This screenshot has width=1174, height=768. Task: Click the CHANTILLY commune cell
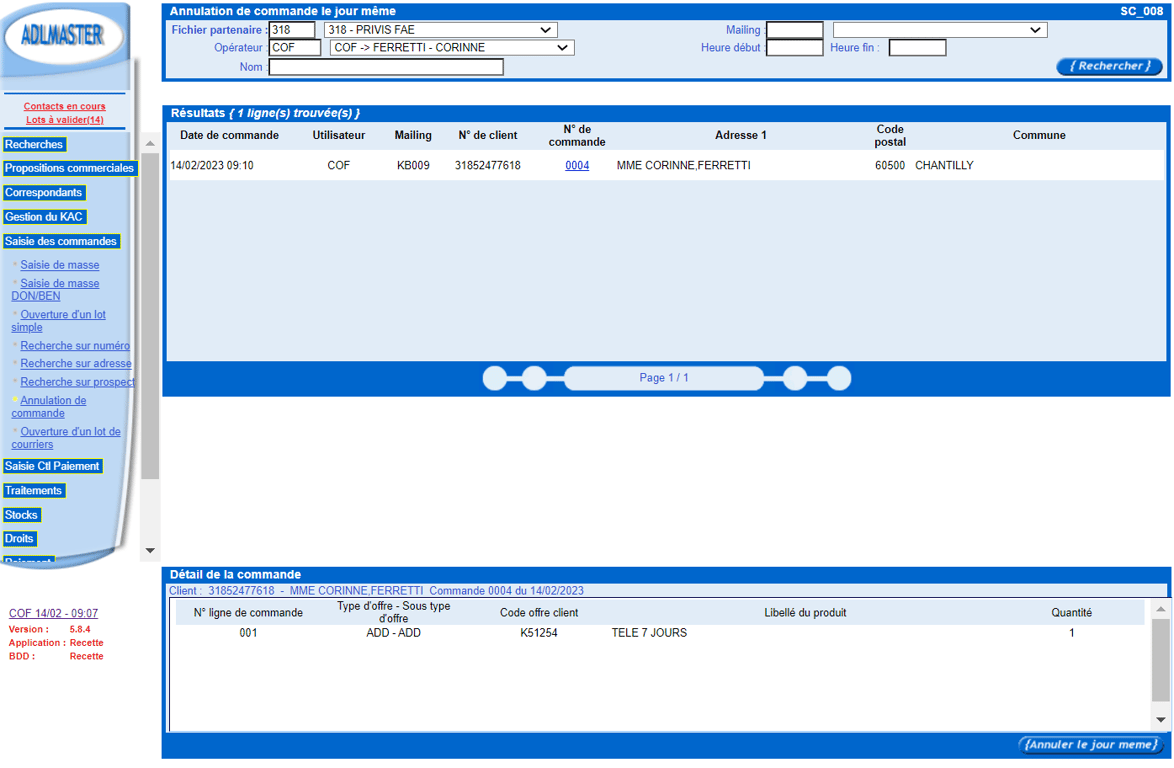[944, 165]
